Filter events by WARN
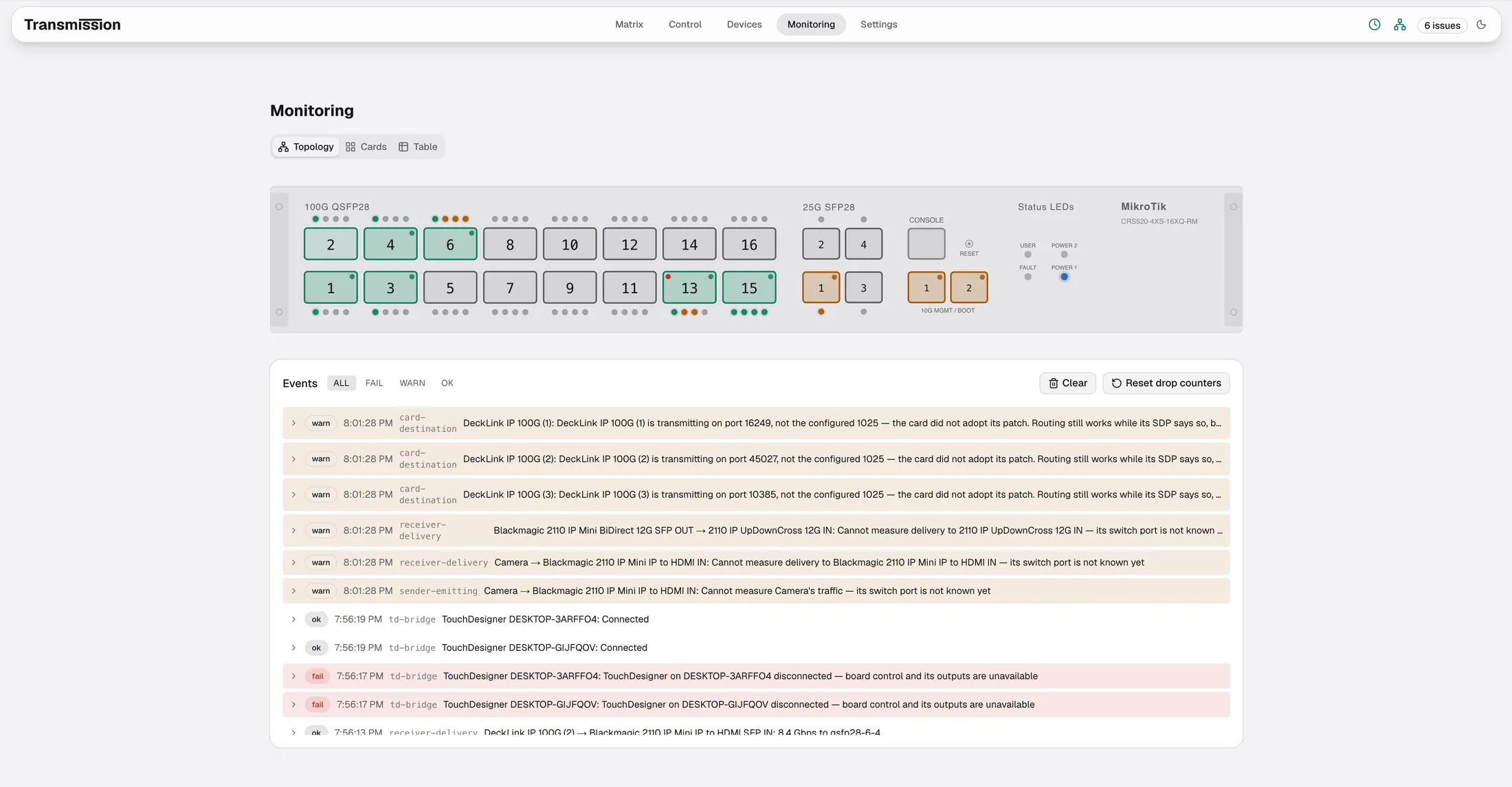Viewport: 1512px width, 787px height. pyautogui.click(x=412, y=383)
